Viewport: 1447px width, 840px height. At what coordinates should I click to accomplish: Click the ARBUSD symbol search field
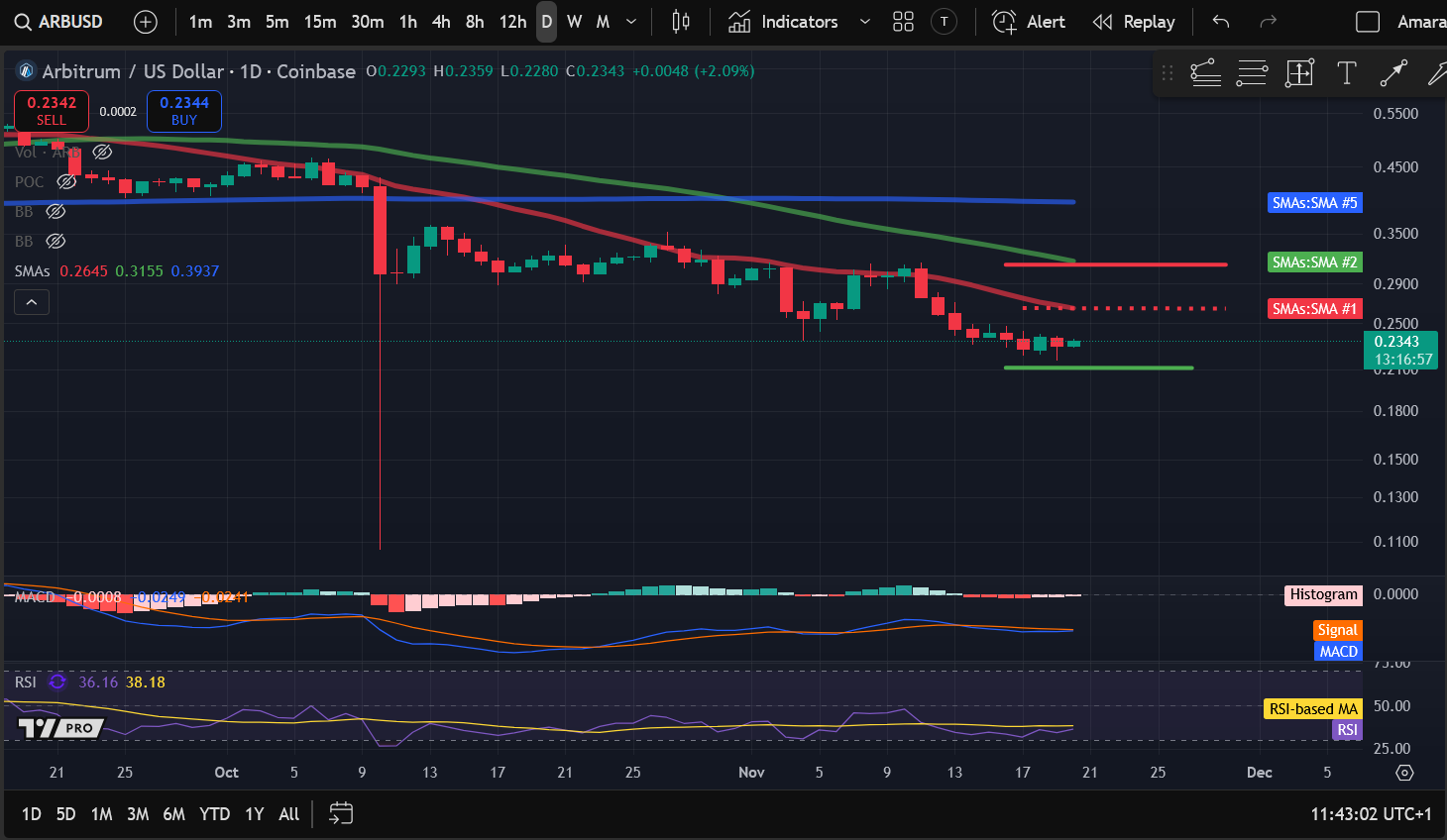click(x=59, y=22)
